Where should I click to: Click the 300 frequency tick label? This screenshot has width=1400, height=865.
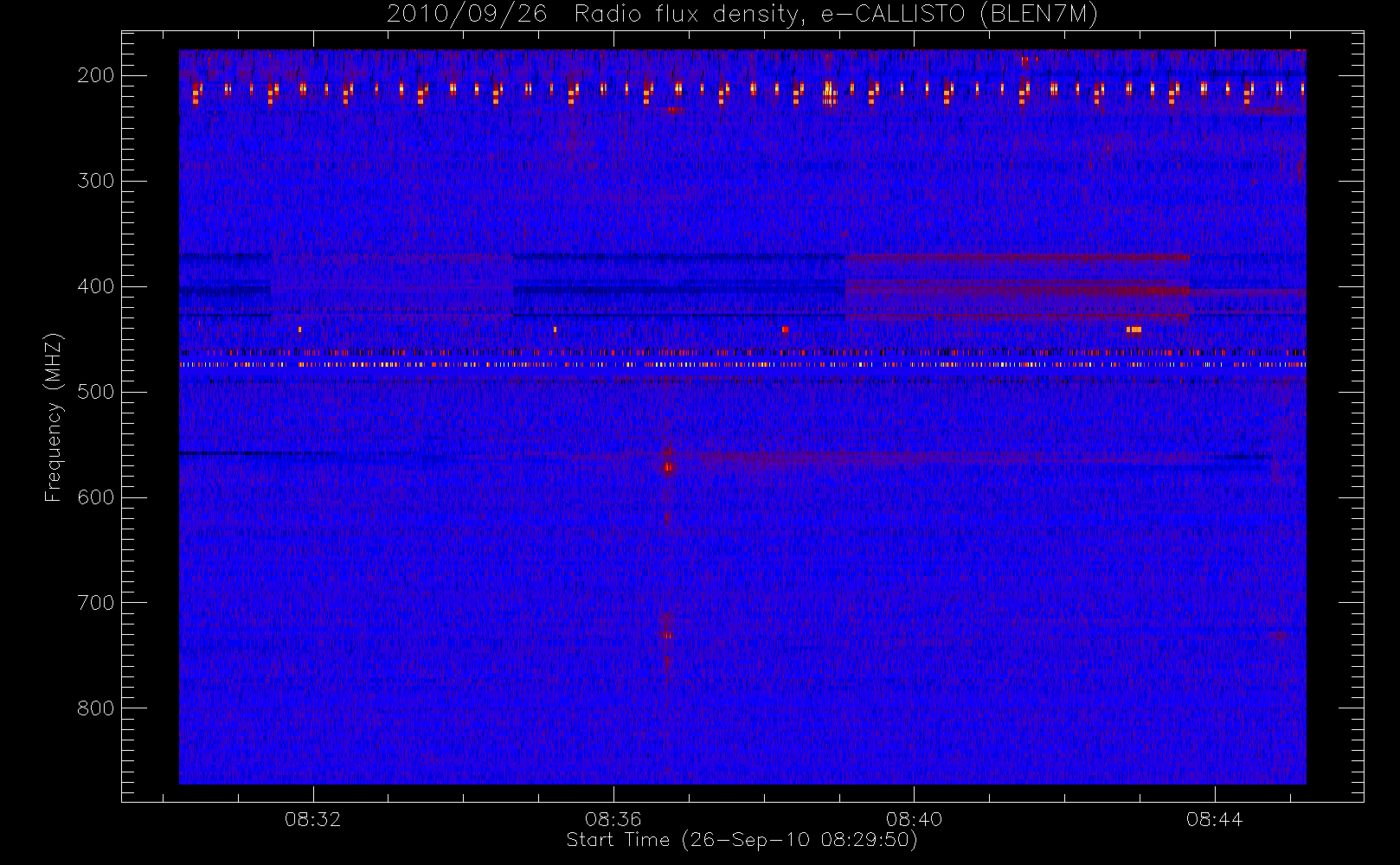pos(95,181)
